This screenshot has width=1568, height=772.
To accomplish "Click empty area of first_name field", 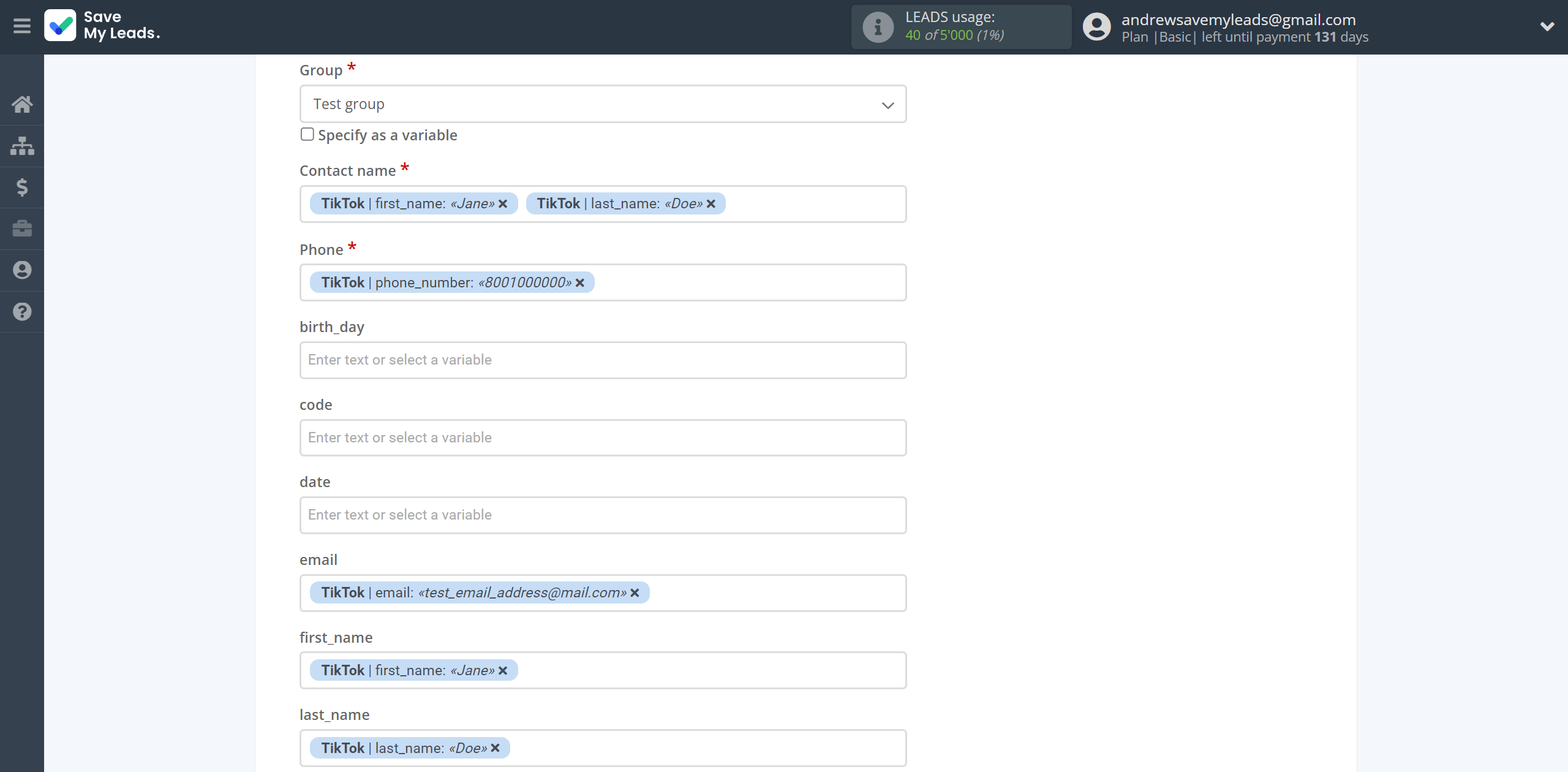I will pyautogui.click(x=710, y=670).
